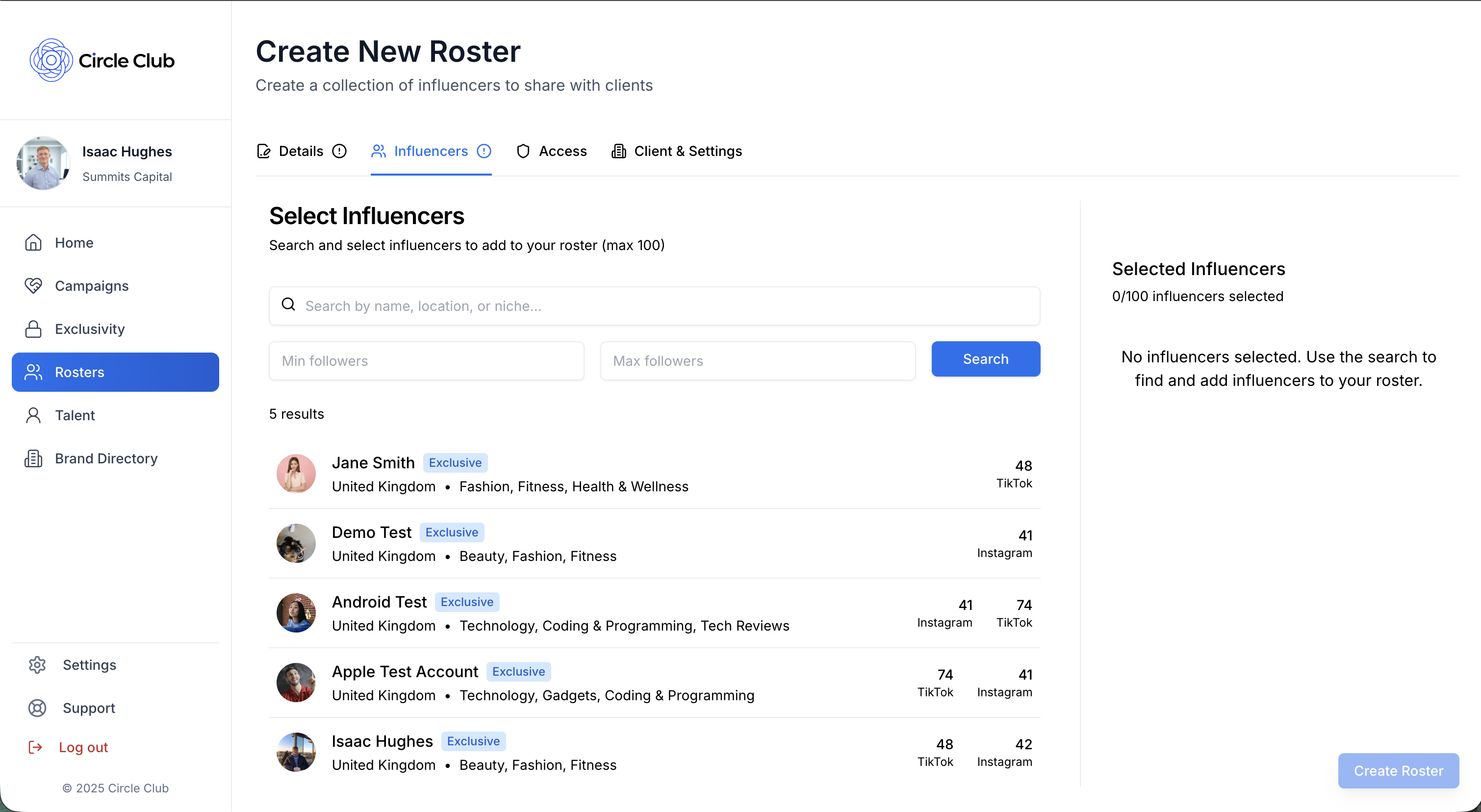The height and width of the screenshot is (812, 1481).
Task: Click the Rosters people icon
Action: coord(33,372)
